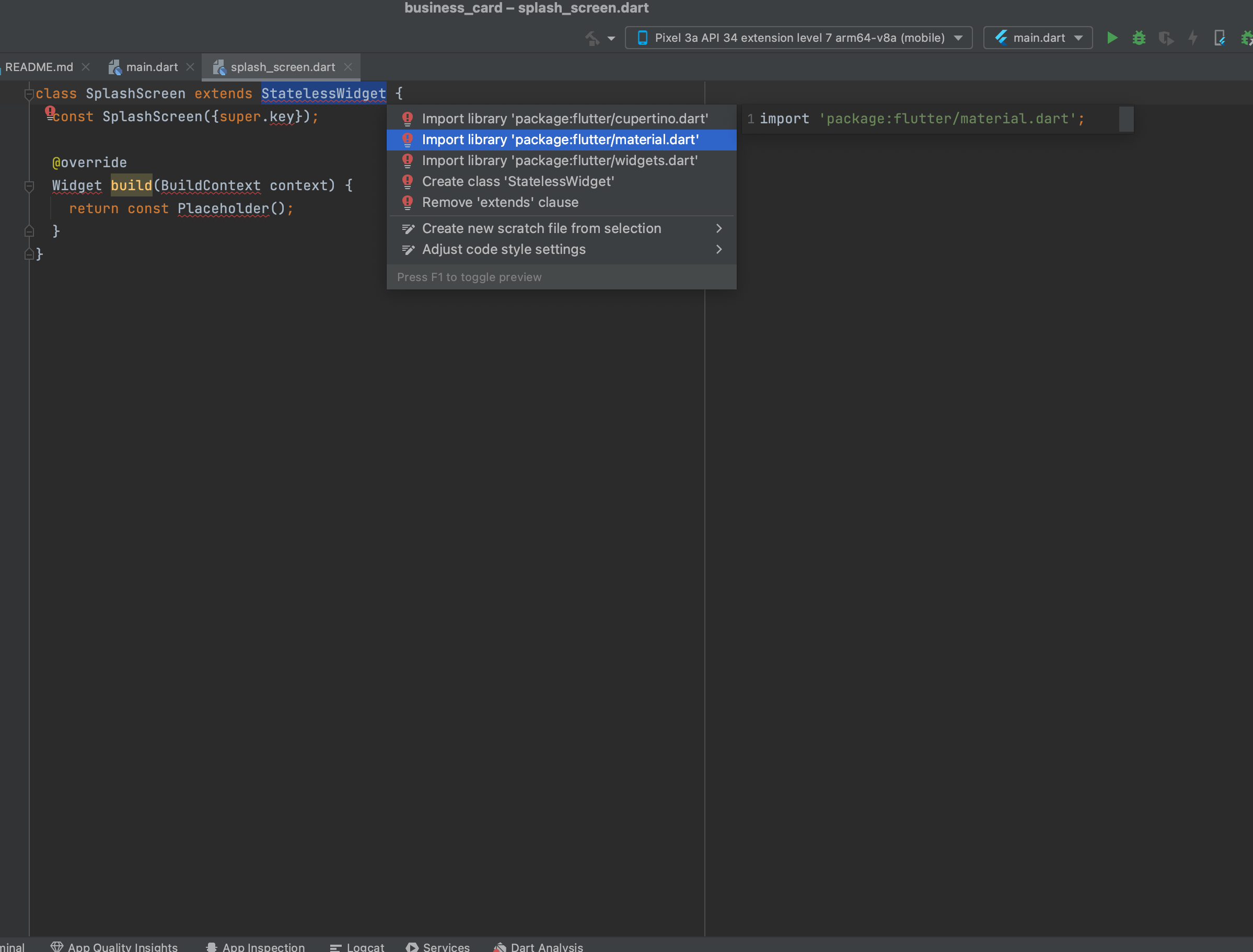Toggle fold marker beside the build method
Viewport: 1253px width, 952px height.
[29, 185]
